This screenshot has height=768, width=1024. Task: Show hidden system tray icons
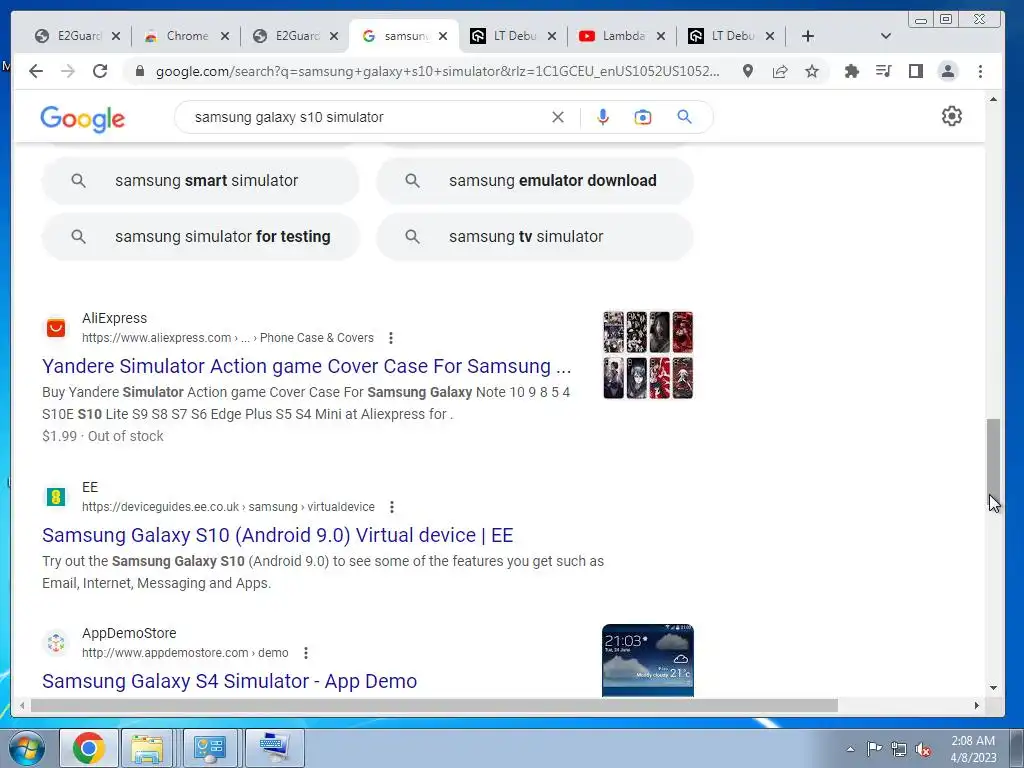tap(850, 749)
